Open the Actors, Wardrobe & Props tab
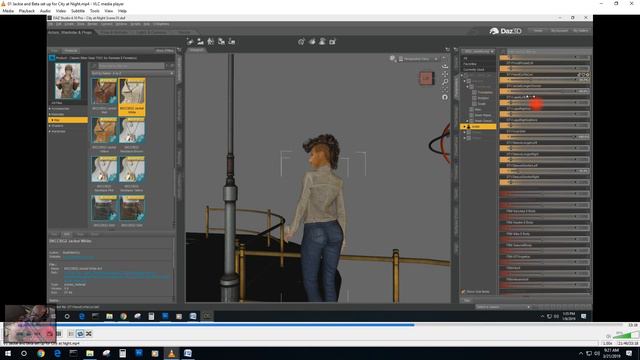The width and height of the screenshot is (640, 360). pos(70,32)
